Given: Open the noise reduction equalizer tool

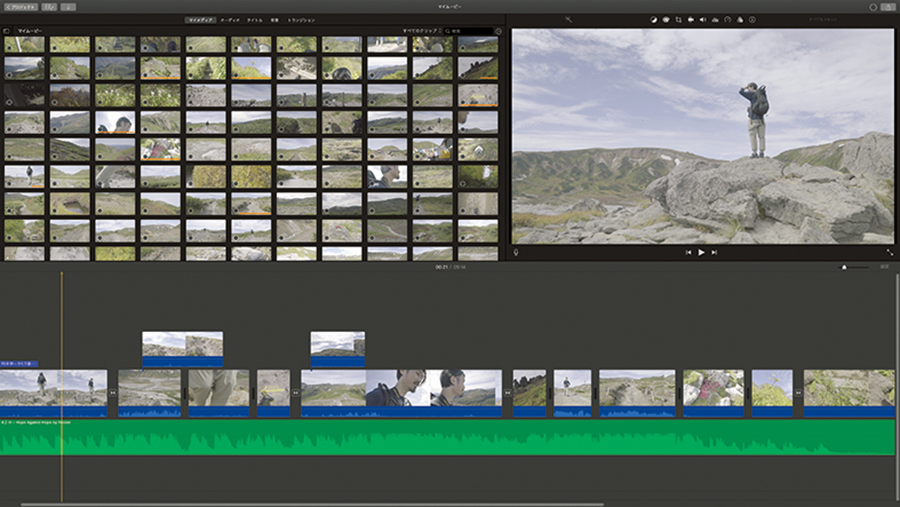Looking at the screenshot, I should [714, 19].
